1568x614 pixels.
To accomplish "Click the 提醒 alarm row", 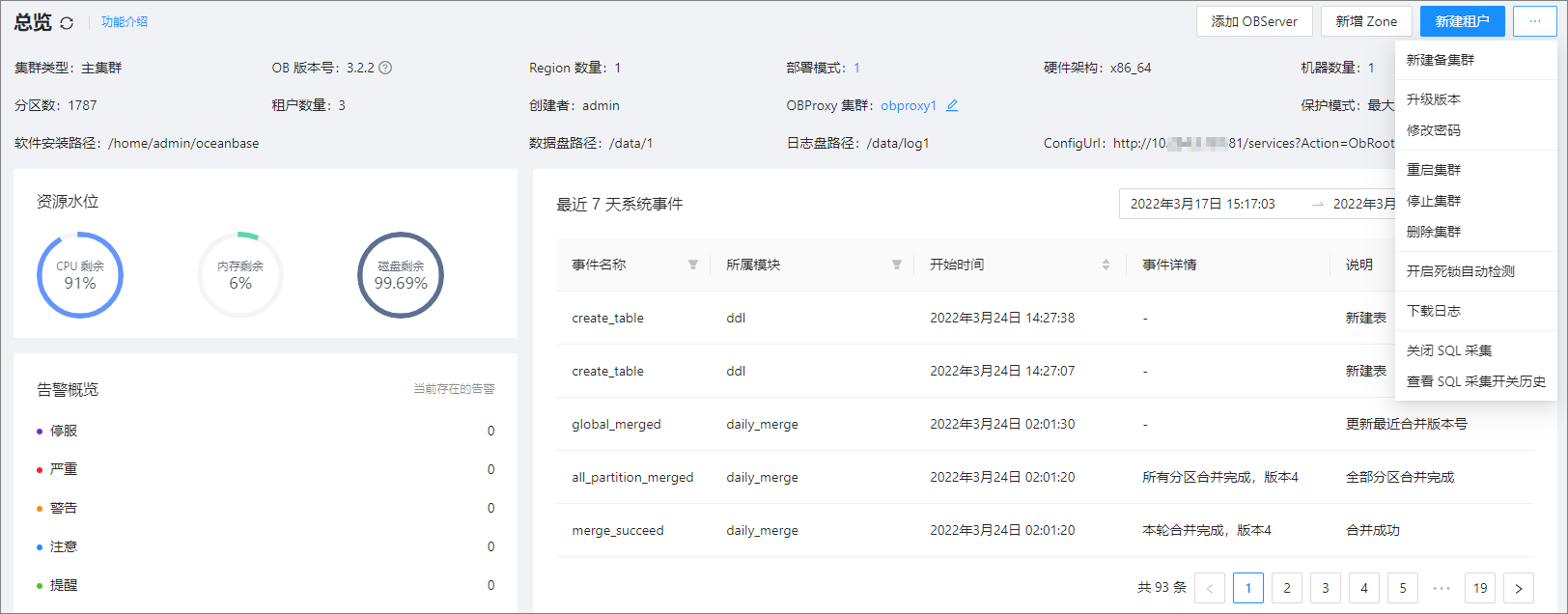I will tap(266, 585).
